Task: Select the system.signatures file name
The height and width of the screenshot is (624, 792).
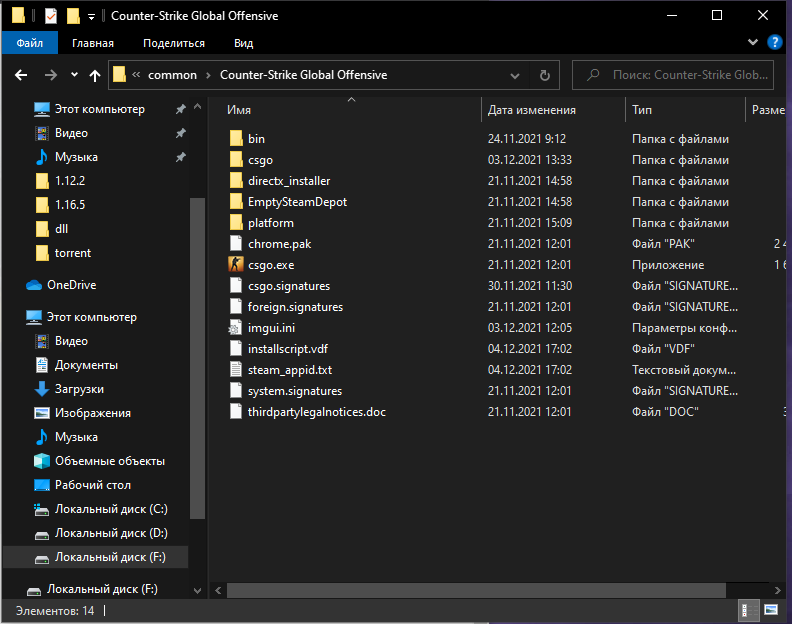Action: point(295,391)
